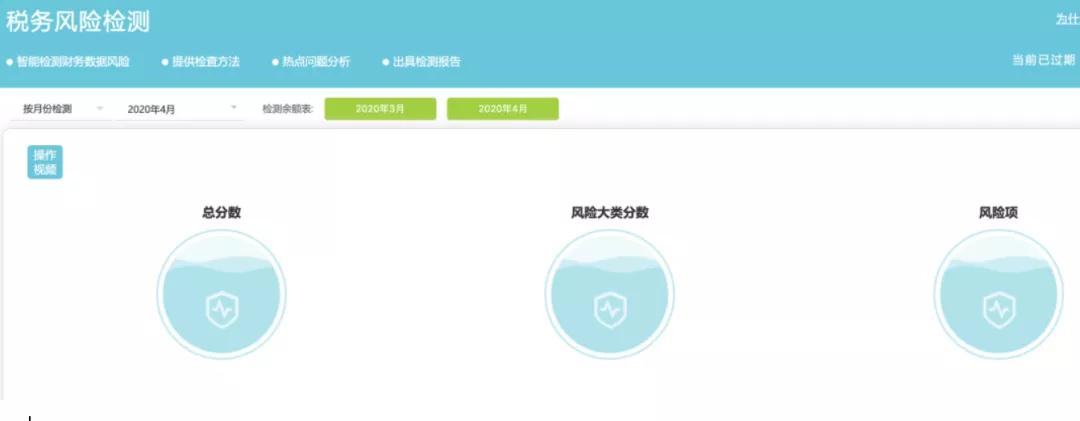Click the shield icon under 总分数

coord(221,309)
